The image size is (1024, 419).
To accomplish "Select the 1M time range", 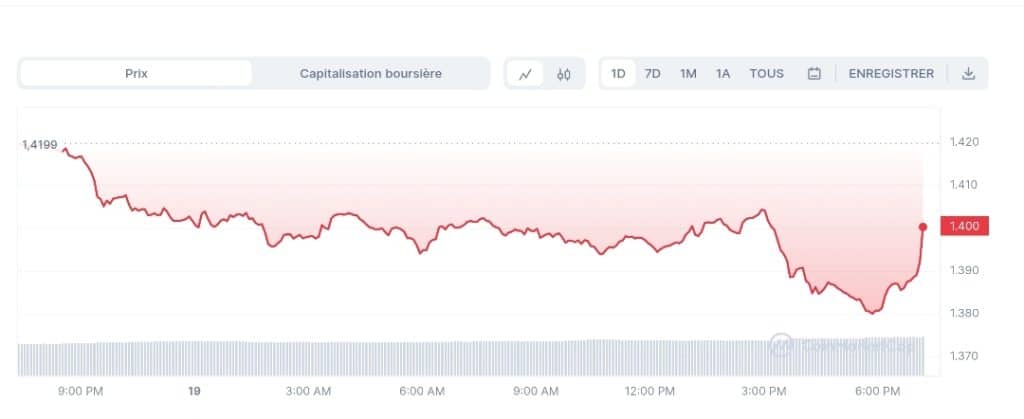I will (x=688, y=74).
